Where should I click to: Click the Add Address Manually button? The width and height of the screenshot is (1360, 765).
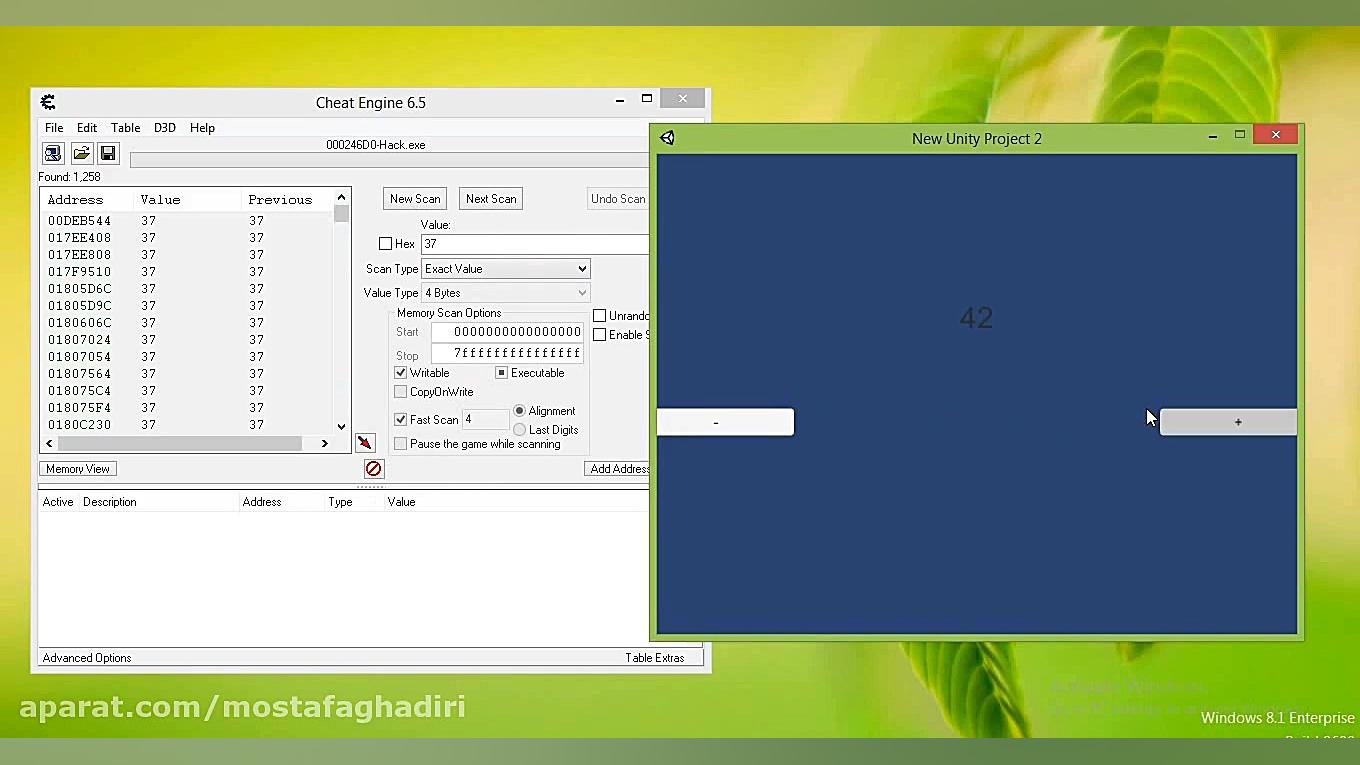tap(618, 469)
